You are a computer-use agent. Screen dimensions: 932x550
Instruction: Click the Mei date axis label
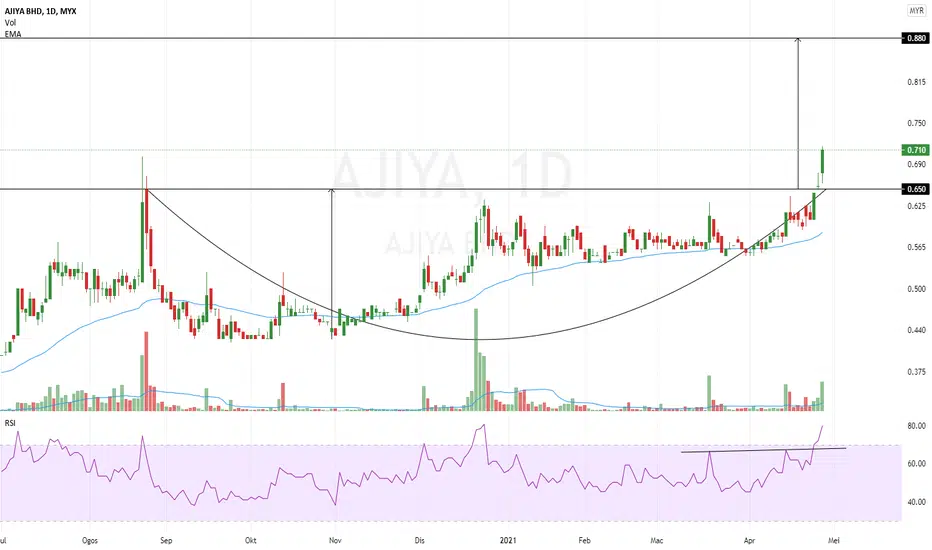click(x=833, y=540)
